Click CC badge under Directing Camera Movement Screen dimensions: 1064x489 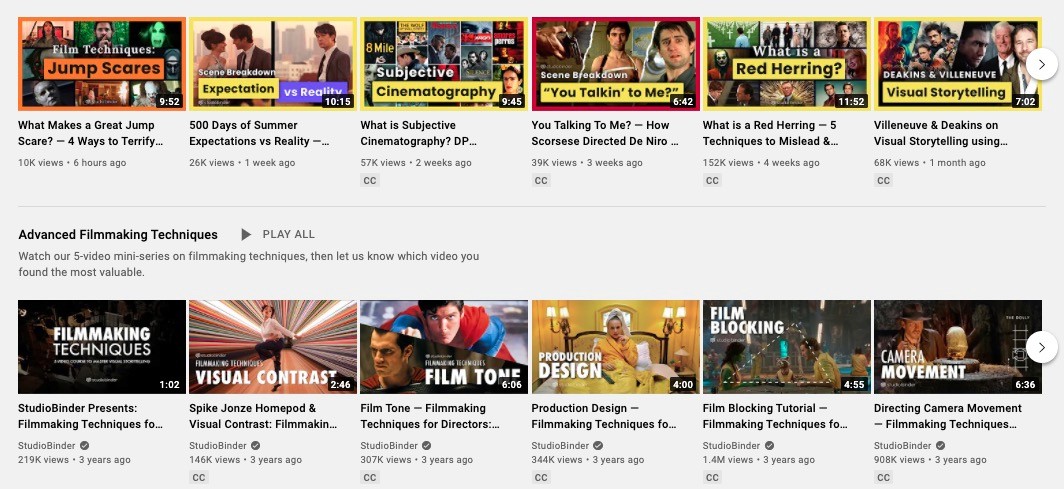click(883, 477)
